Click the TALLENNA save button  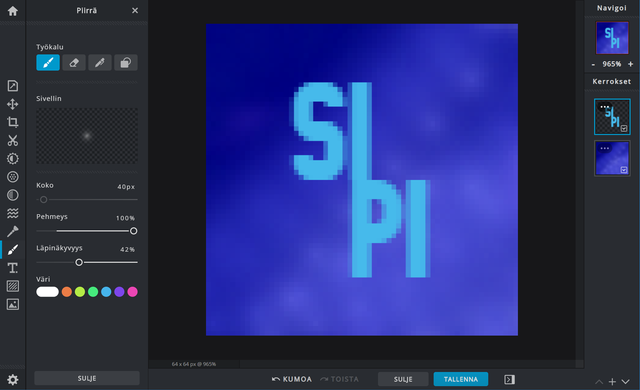[x=461, y=379]
